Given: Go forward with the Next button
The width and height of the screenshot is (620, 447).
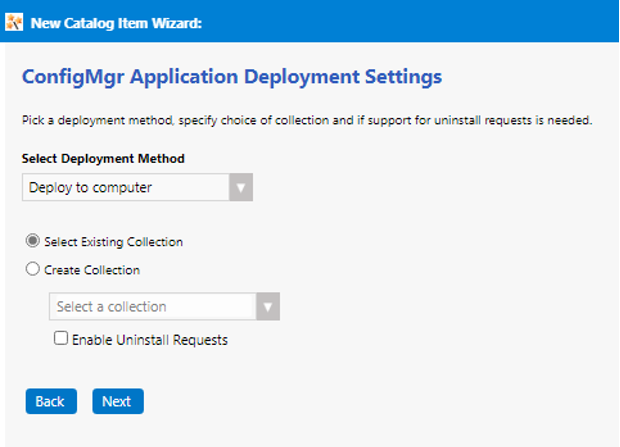Looking at the screenshot, I should pos(117,401).
